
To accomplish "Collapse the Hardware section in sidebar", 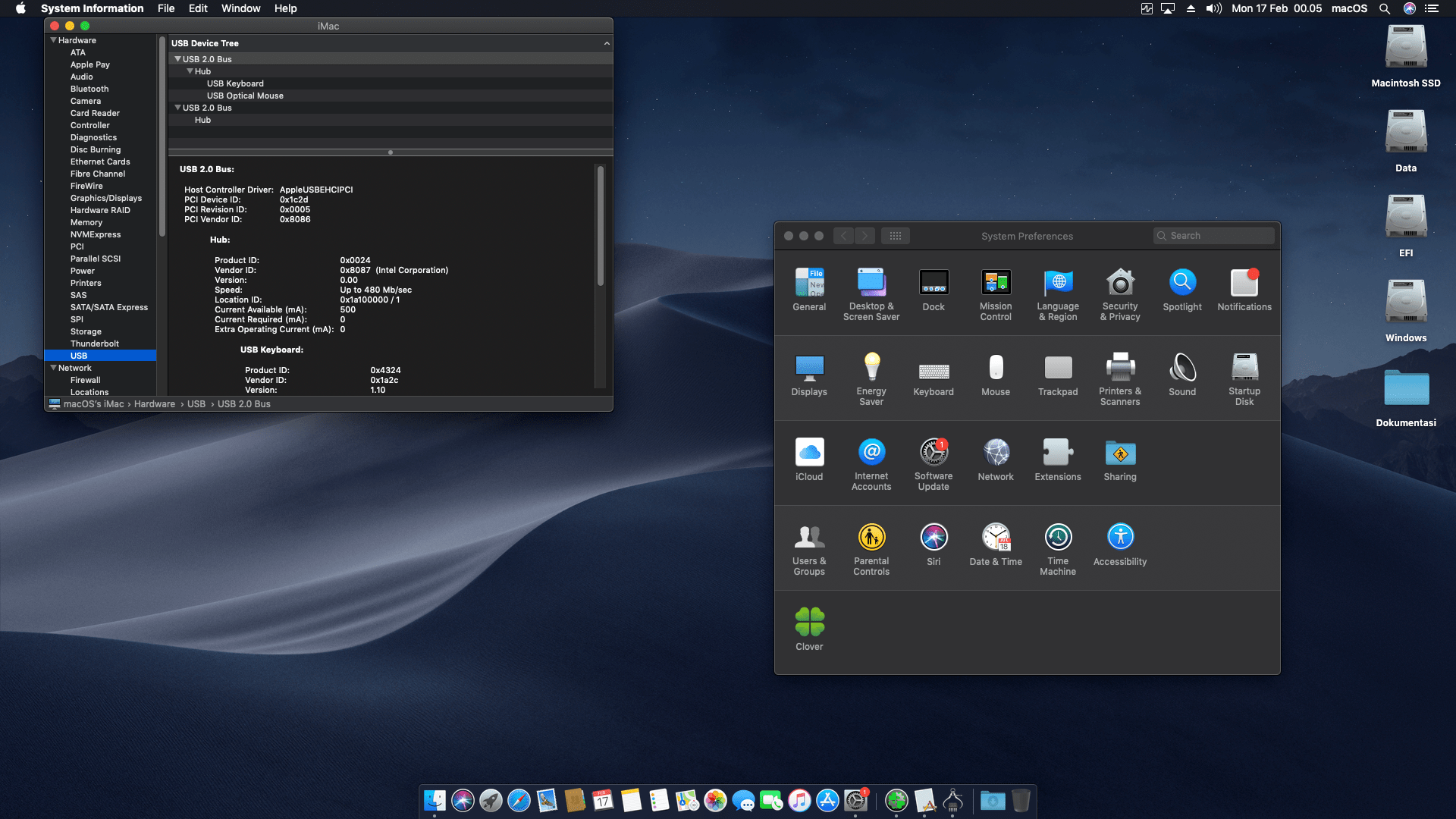I will coord(54,40).
